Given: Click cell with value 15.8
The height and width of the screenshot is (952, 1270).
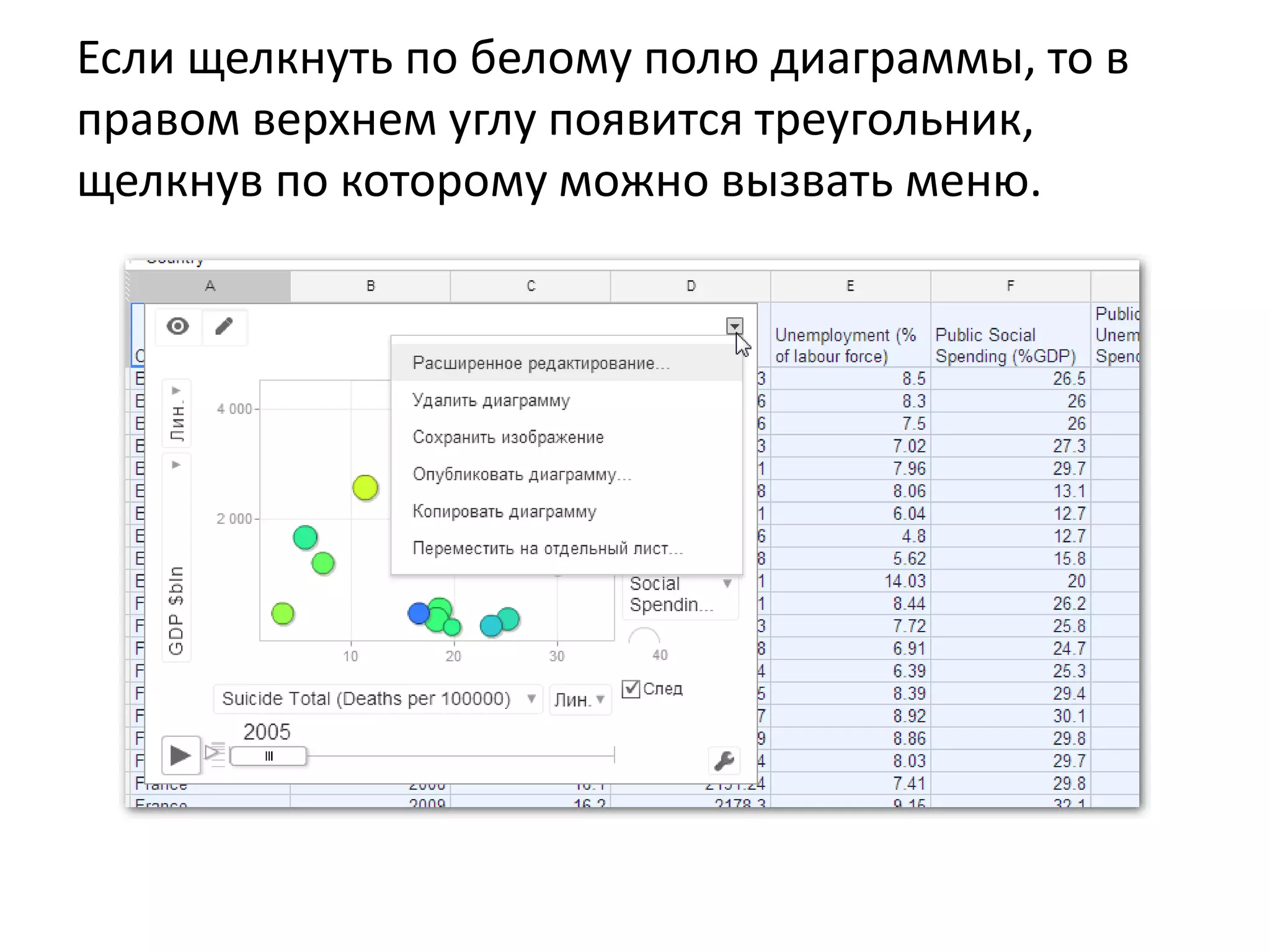Looking at the screenshot, I should (1010, 558).
